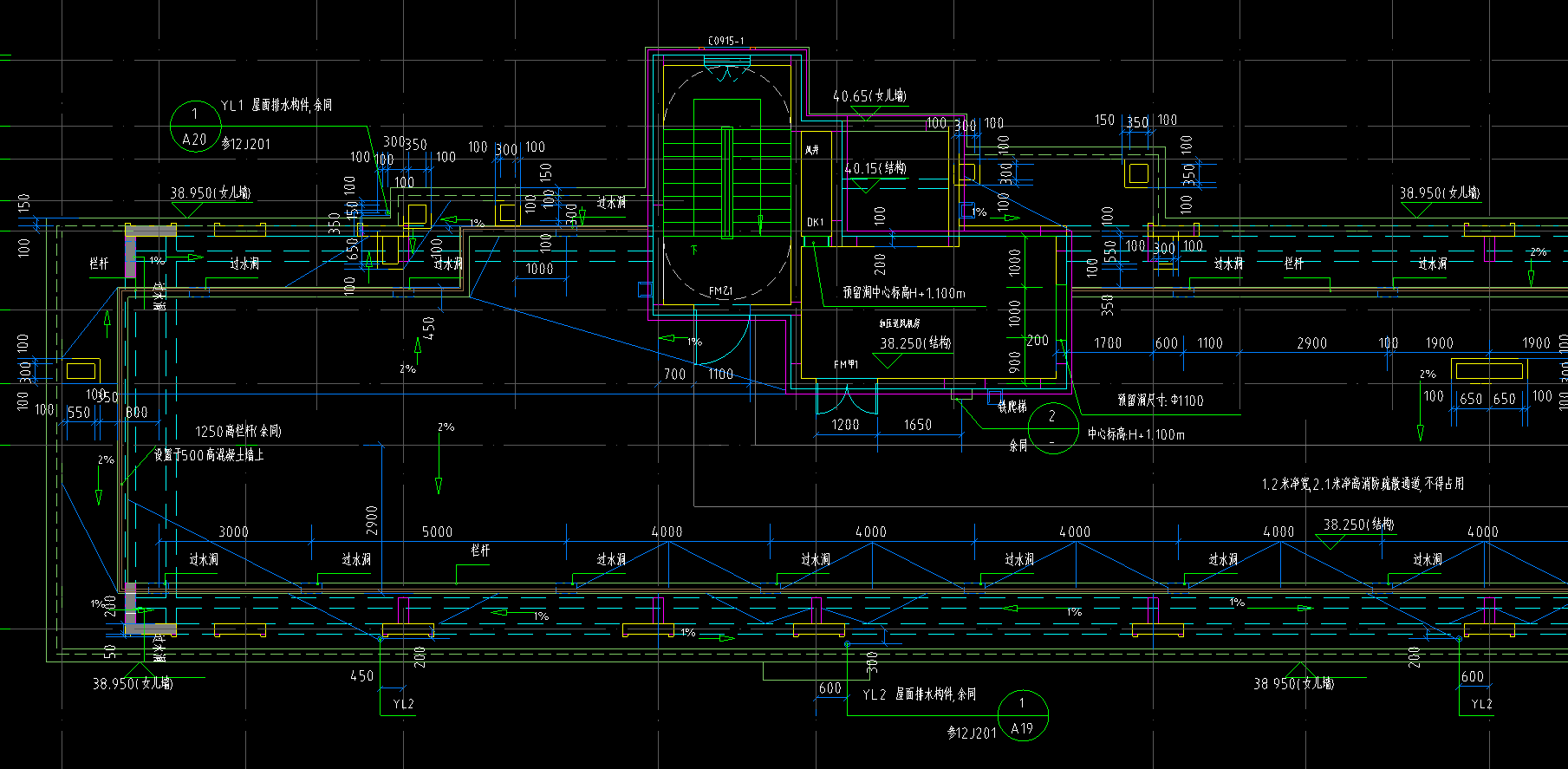Select the 40.65(女儿墙) elevation text
This screenshot has height=769, width=1568.
(869, 96)
